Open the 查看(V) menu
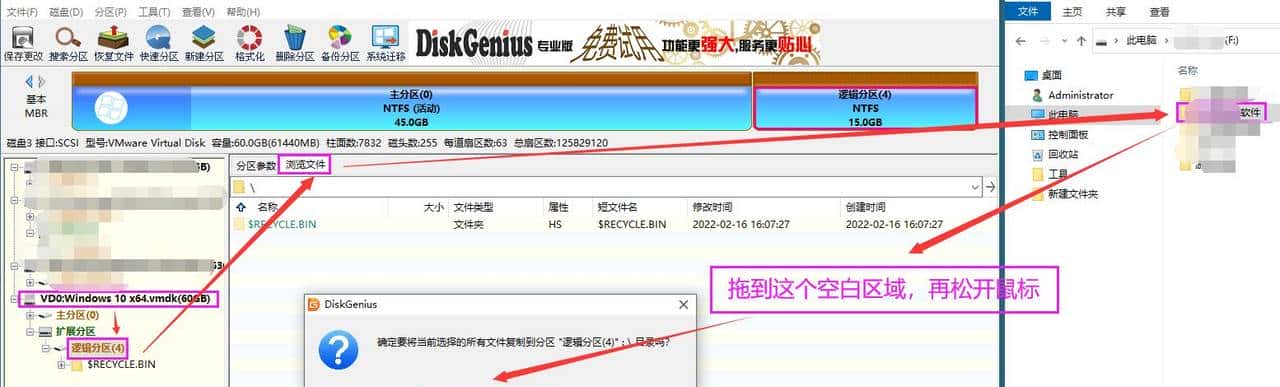 tap(198, 11)
